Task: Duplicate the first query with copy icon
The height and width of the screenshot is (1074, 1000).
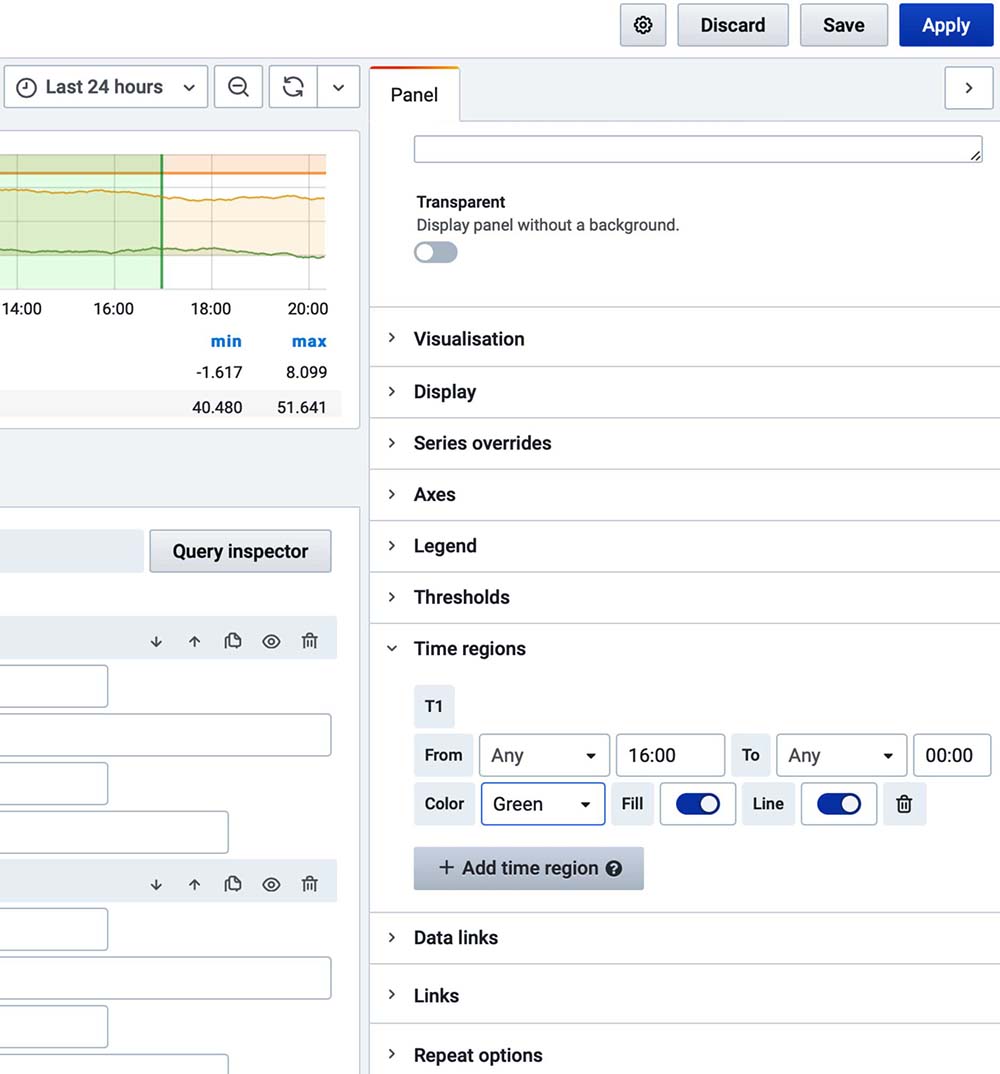Action: pos(233,642)
